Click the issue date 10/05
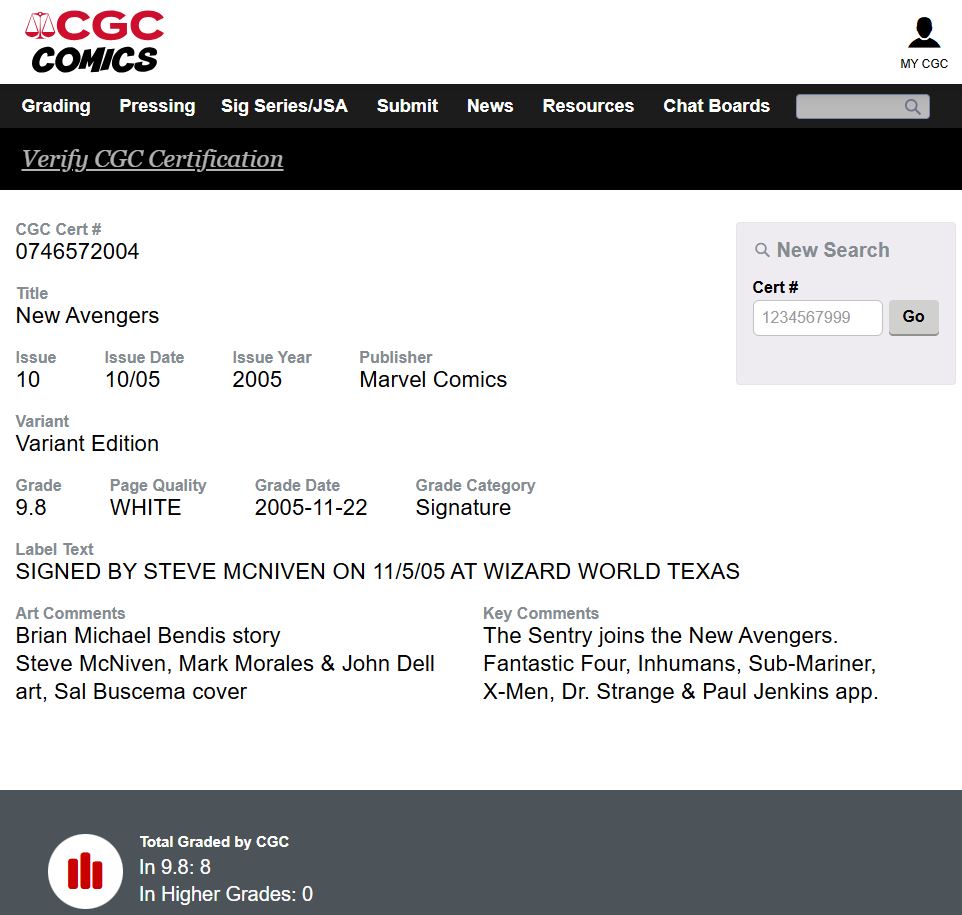Viewport: 962px width, 915px height. click(133, 379)
